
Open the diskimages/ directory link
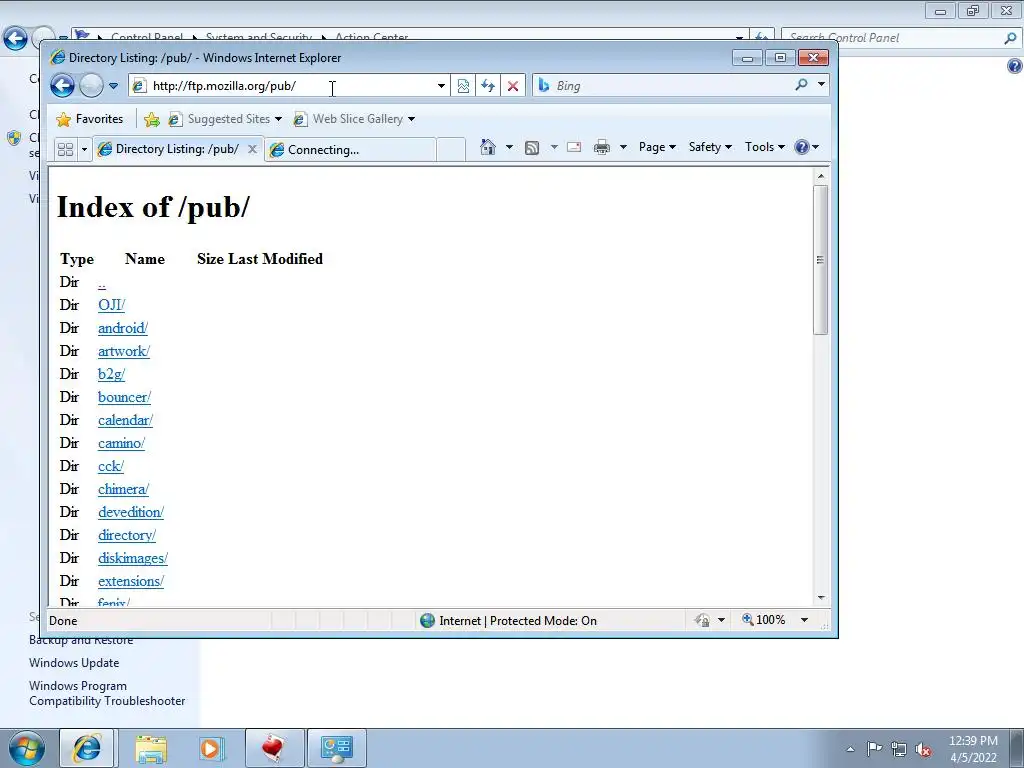(133, 558)
